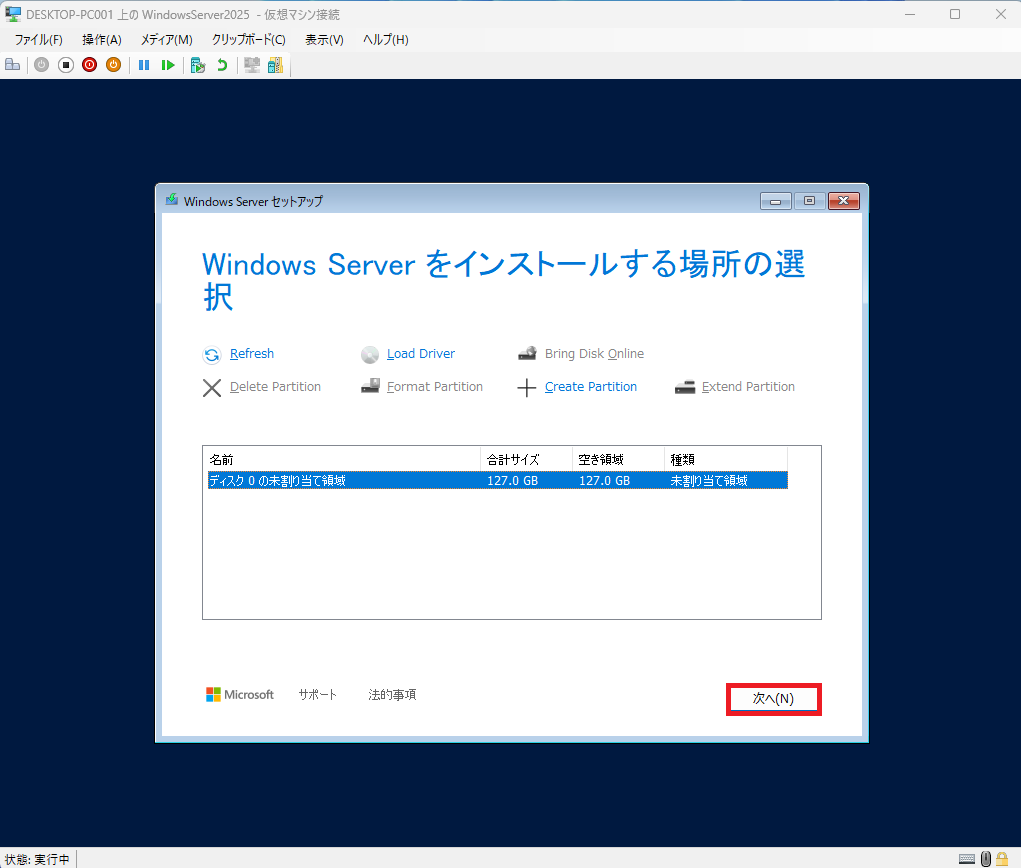This screenshot has height=868, width=1021.
Task: Send Ctrl+Alt+Del using the toolbar icon
Action: (12, 65)
